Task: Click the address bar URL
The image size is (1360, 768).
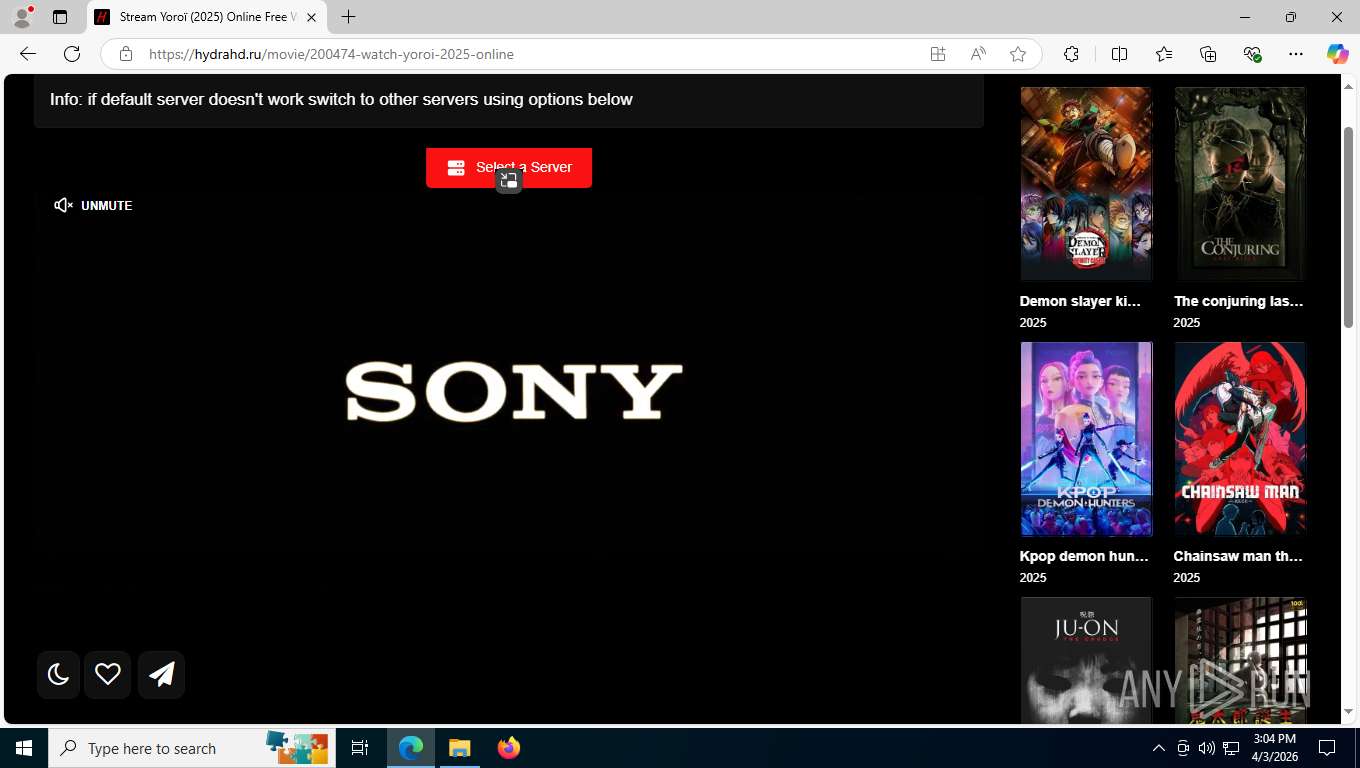Action: (331, 54)
